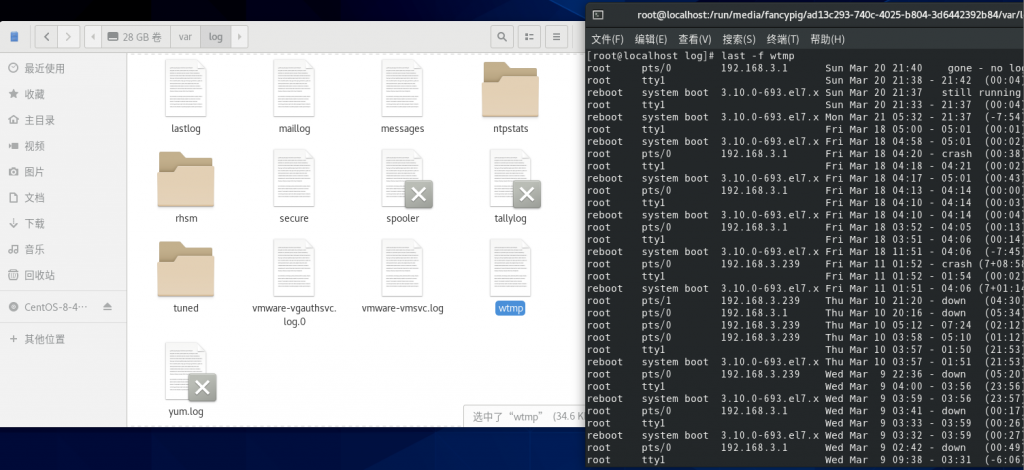Open the rhsm folder
The image size is (1024, 470).
coord(186,180)
